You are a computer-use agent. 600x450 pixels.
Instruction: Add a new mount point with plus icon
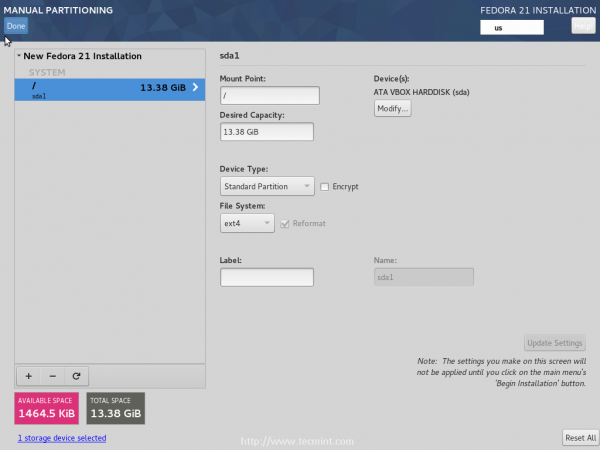click(x=29, y=376)
